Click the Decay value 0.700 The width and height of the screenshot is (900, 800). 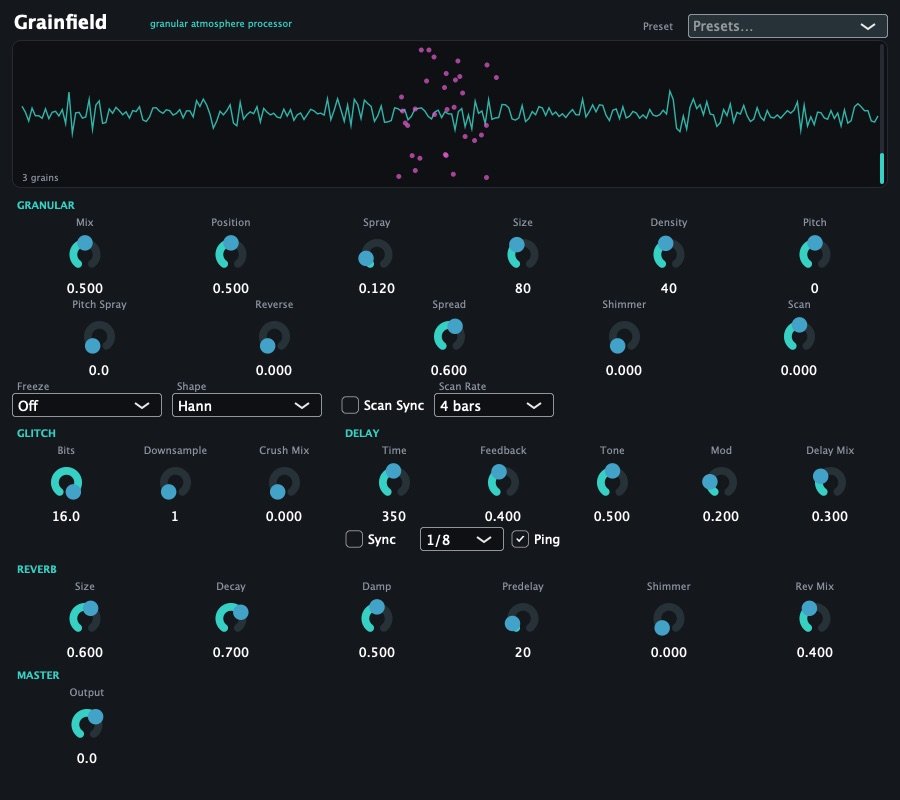[231, 652]
